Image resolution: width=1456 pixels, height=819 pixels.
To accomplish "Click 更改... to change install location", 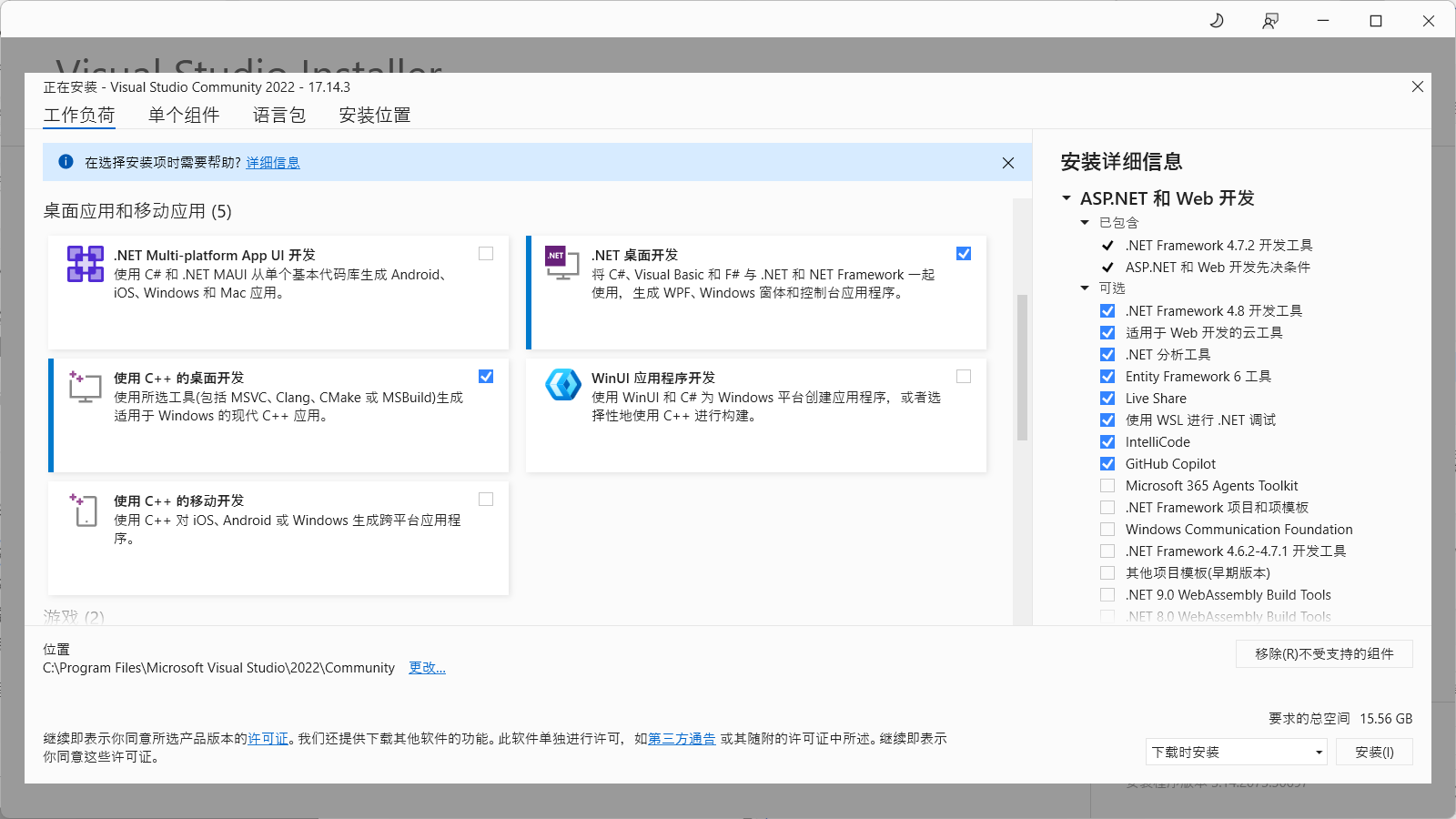I will click(x=427, y=668).
